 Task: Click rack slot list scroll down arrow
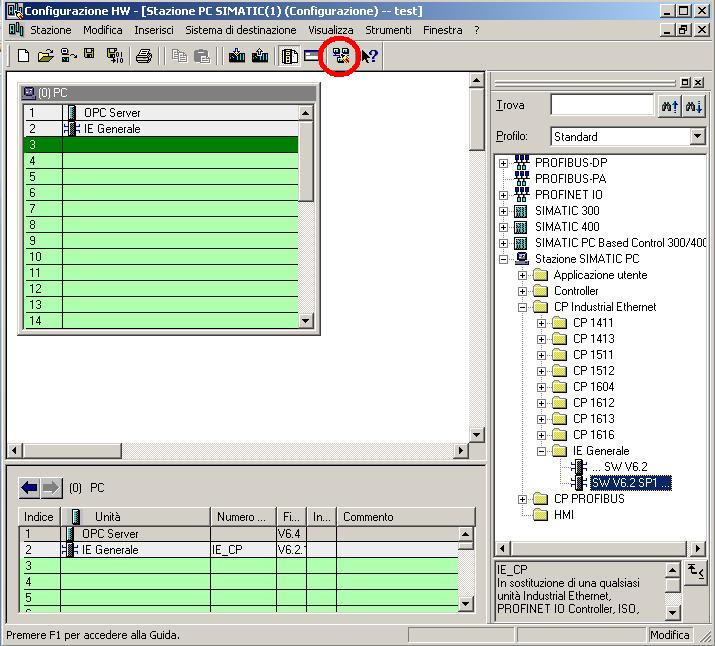306,321
